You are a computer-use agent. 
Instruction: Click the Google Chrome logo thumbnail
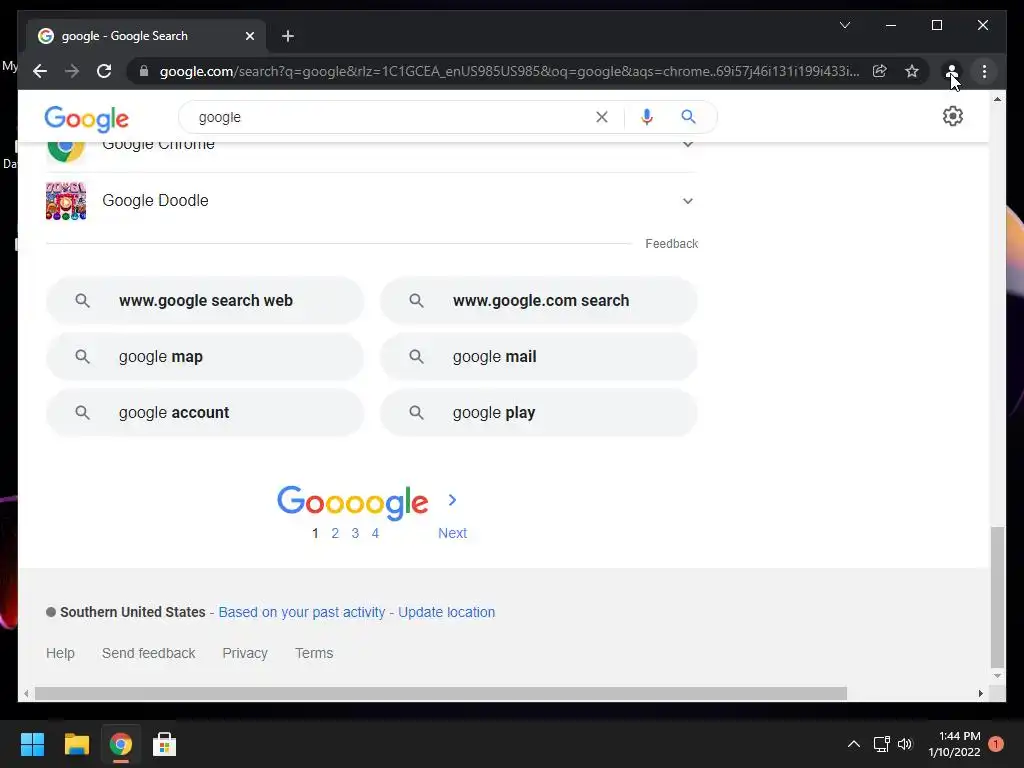tap(66, 151)
